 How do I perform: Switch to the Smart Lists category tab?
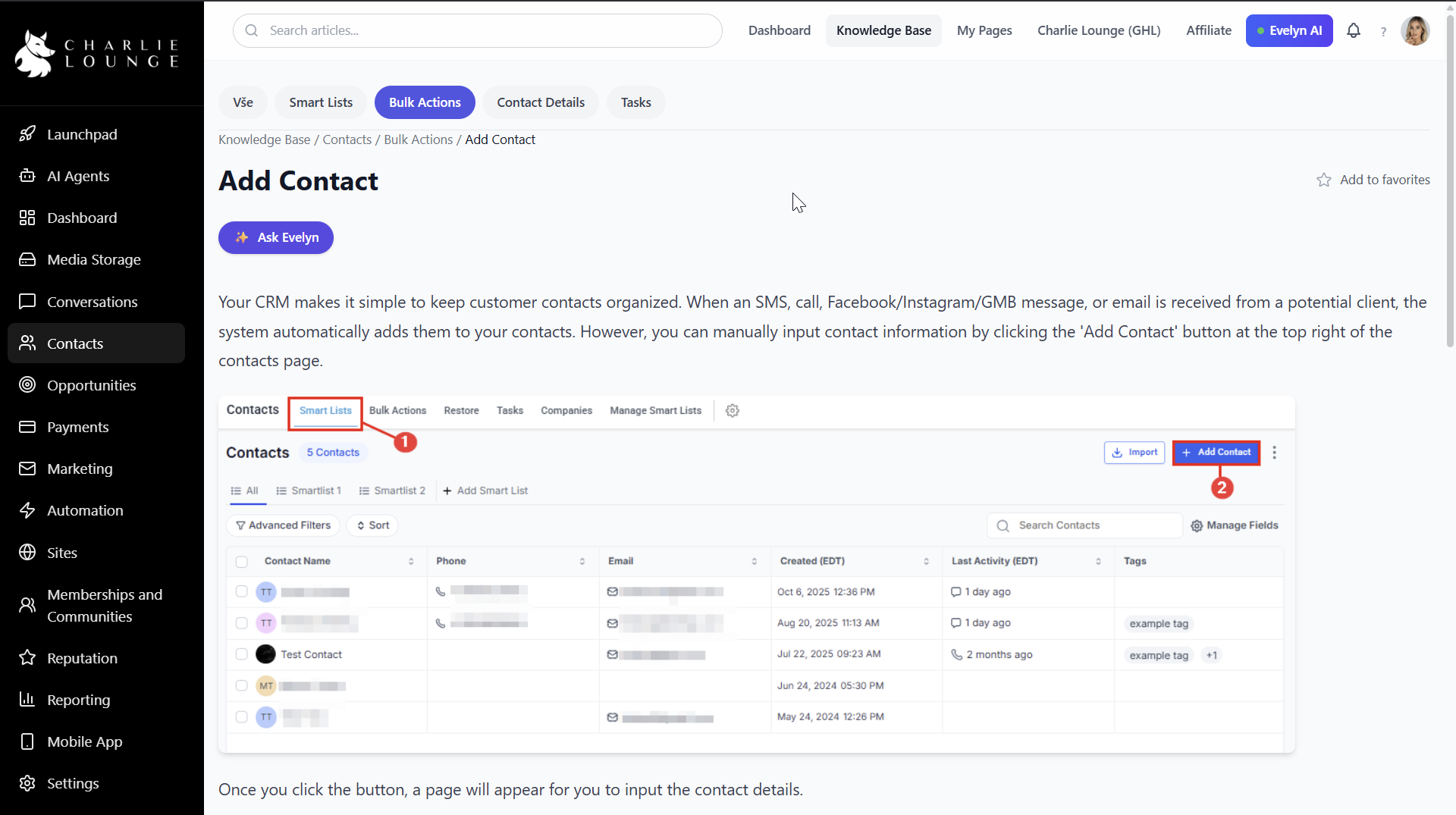(x=321, y=102)
